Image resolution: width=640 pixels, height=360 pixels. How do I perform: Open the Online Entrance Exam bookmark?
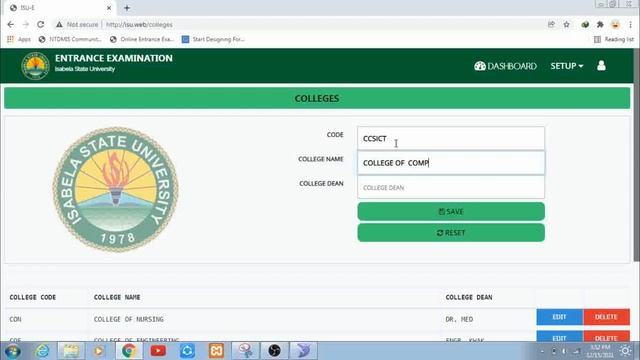[x=142, y=39]
